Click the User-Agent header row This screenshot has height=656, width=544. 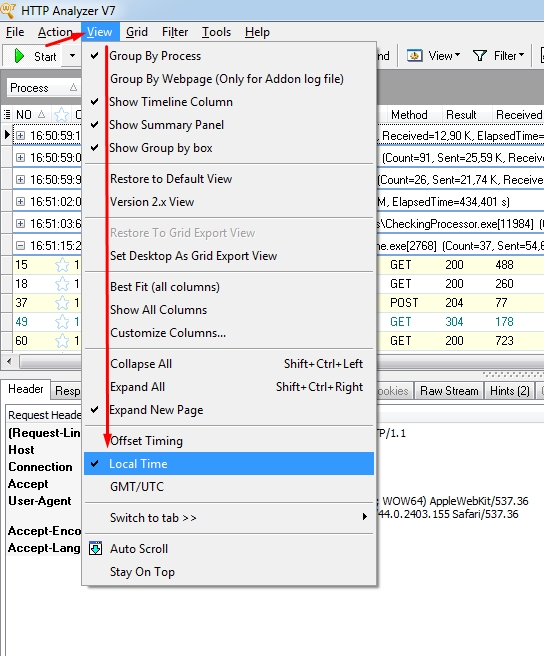[x=40, y=501]
